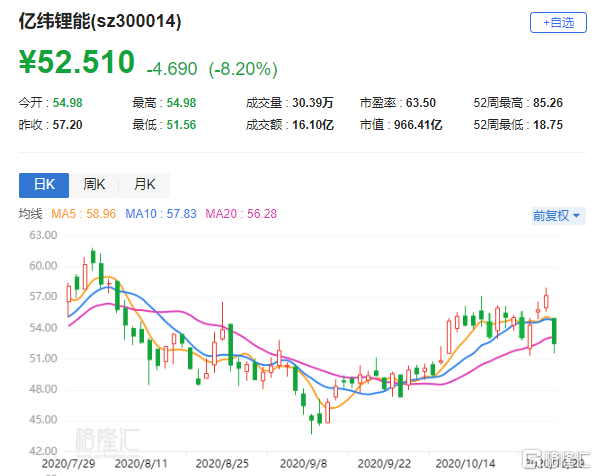The height and width of the screenshot is (476, 597).
Task: Click the 52周最高 85.26 value
Action: click(548, 103)
